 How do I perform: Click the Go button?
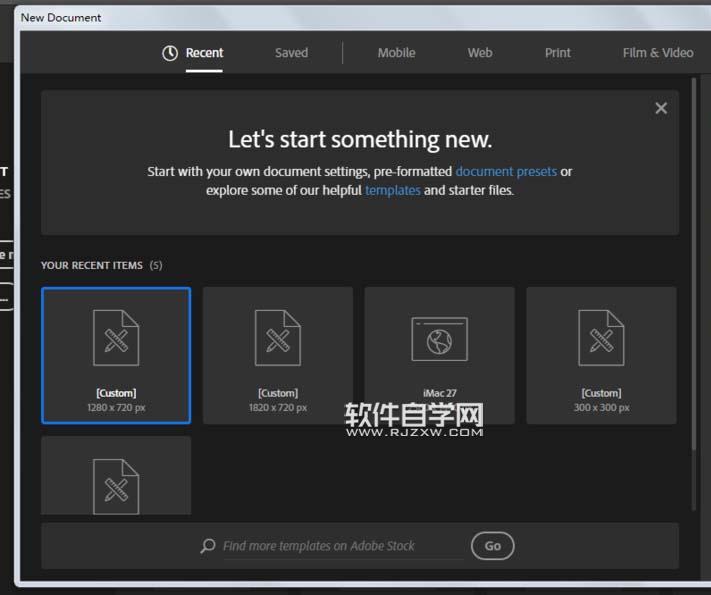[x=492, y=546]
